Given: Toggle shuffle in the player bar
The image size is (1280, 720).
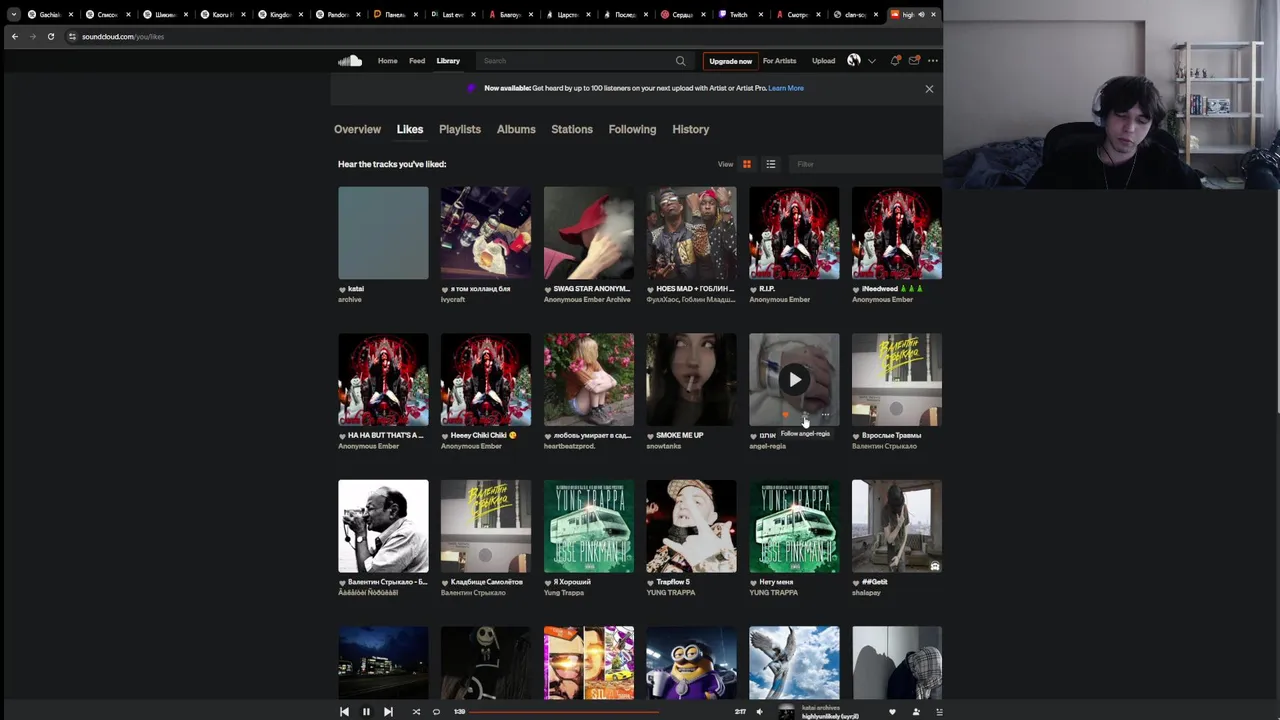Looking at the screenshot, I should click(416, 712).
